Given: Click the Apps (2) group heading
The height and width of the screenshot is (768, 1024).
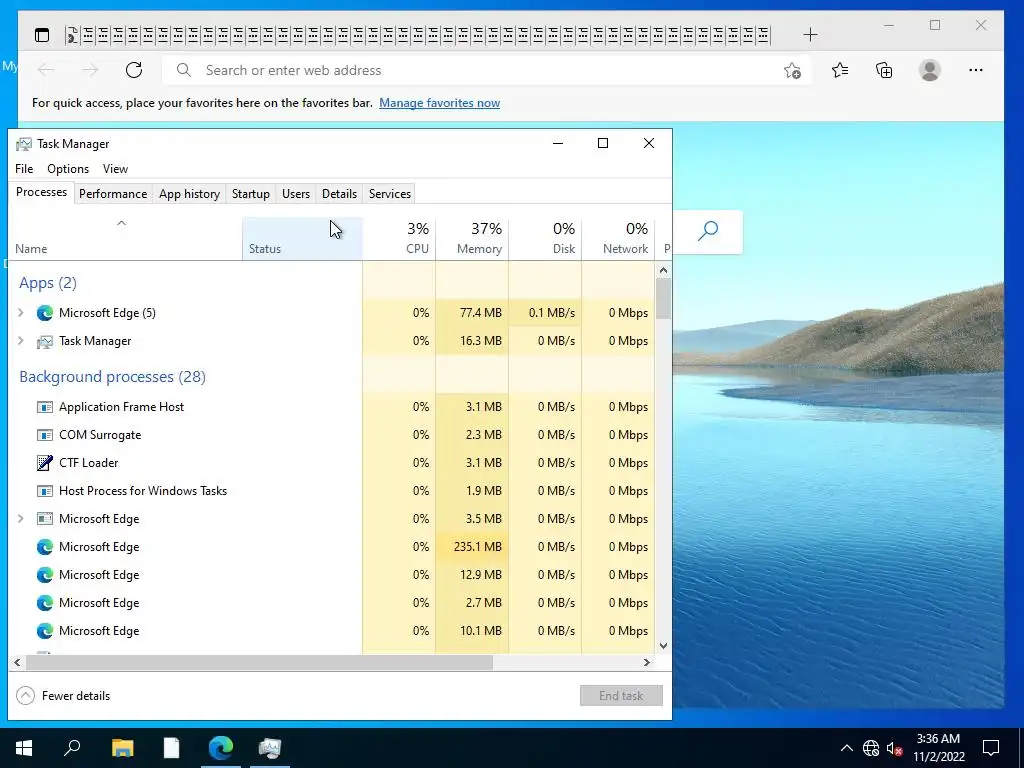Looking at the screenshot, I should 48,283.
